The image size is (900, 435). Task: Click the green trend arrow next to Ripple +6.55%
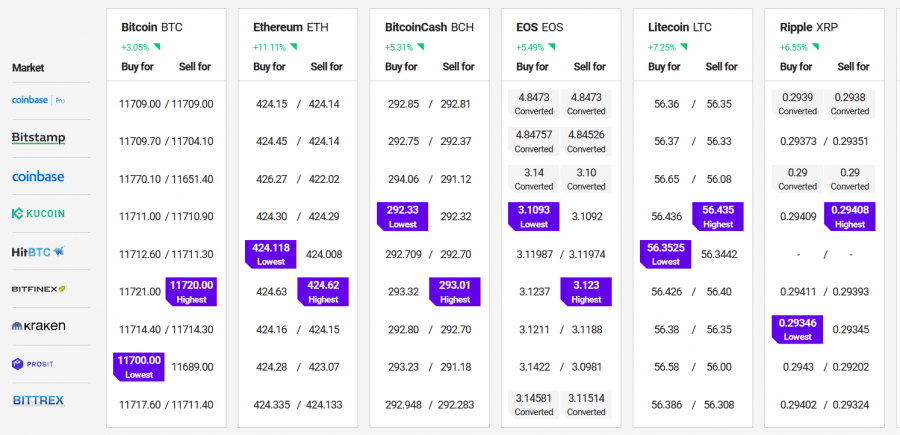(x=815, y=47)
